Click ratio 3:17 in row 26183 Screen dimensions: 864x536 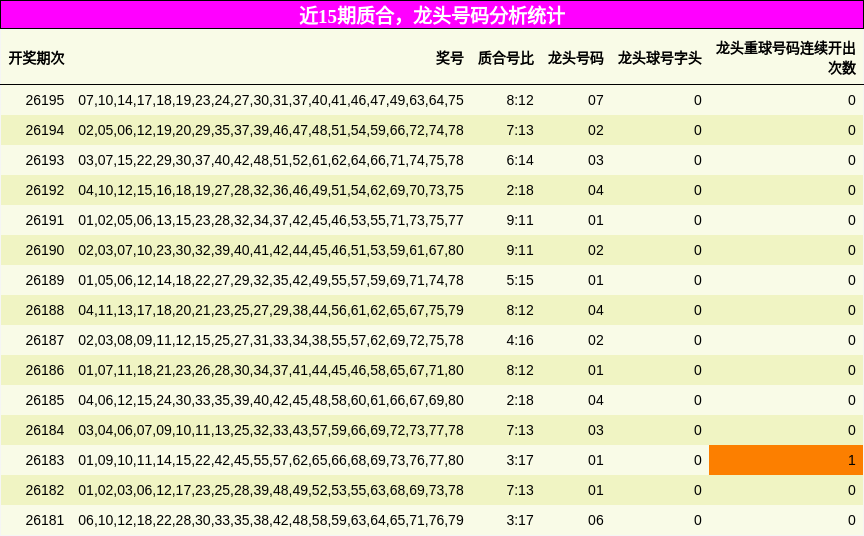(x=520, y=461)
